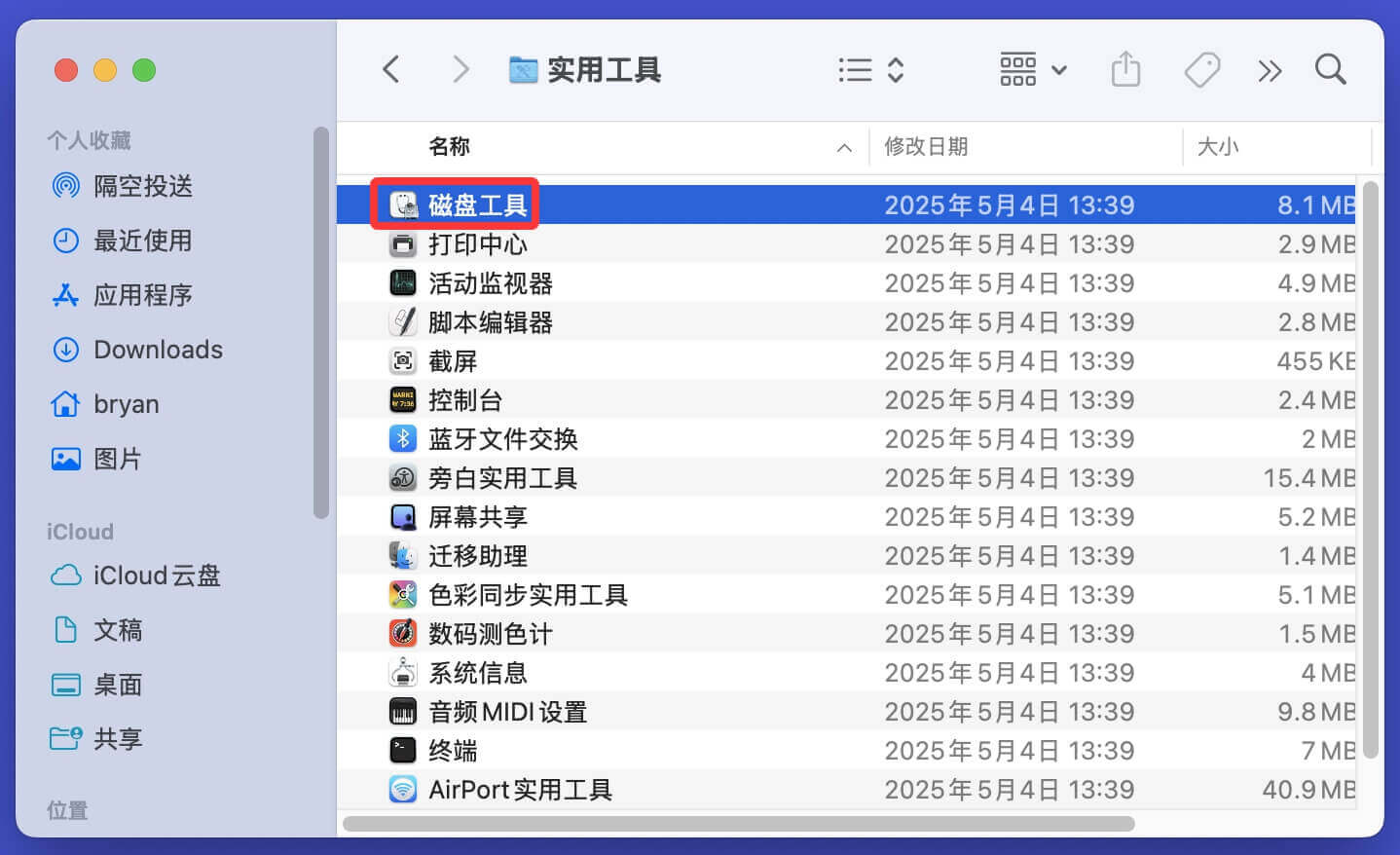1400x855 pixels.
Task: Open Downloads from the sidebar
Action: [157, 350]
